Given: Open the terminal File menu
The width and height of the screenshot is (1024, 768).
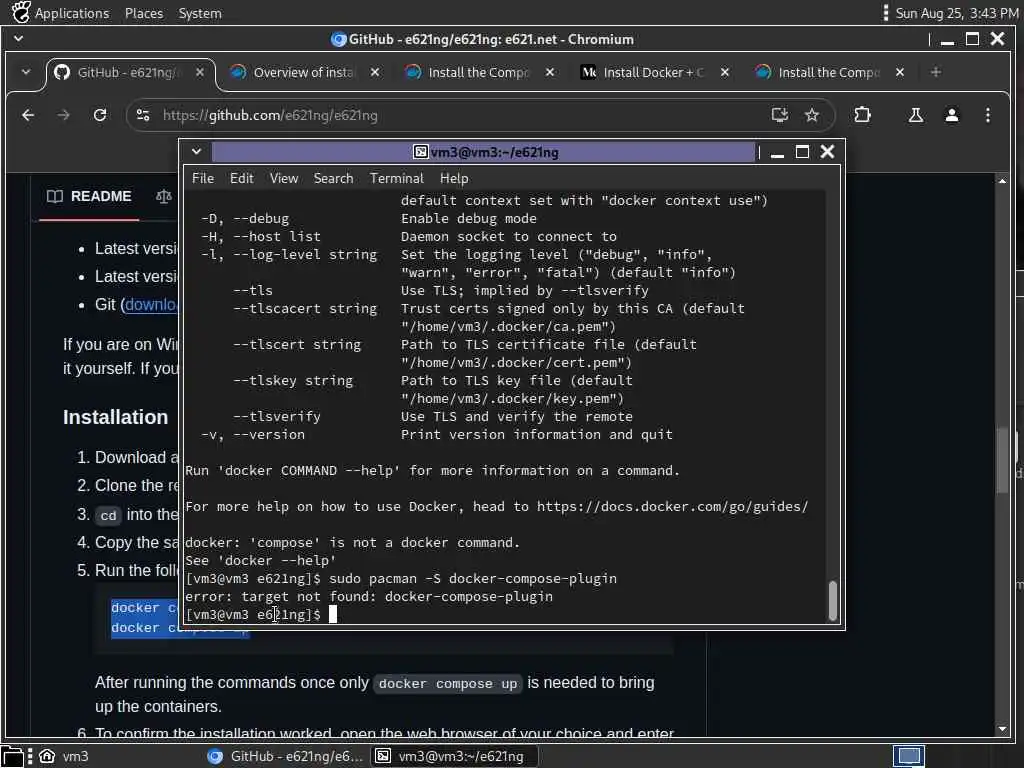Looking at the screenshot, I should pyautogui.click(x=202, y=178).
